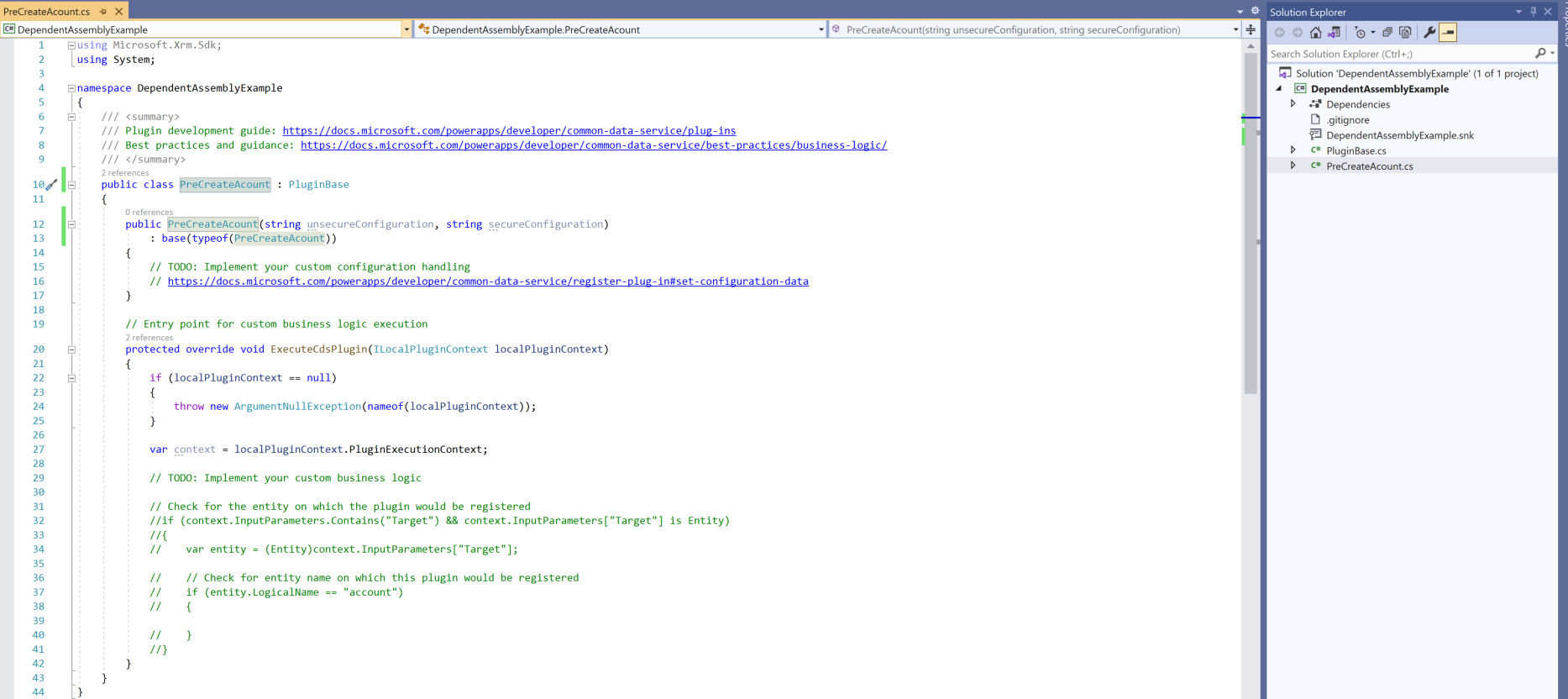1568x699 pixels.
Task: Click the screwdriver quick actions icon on line 10
Action: click(51, 185)
